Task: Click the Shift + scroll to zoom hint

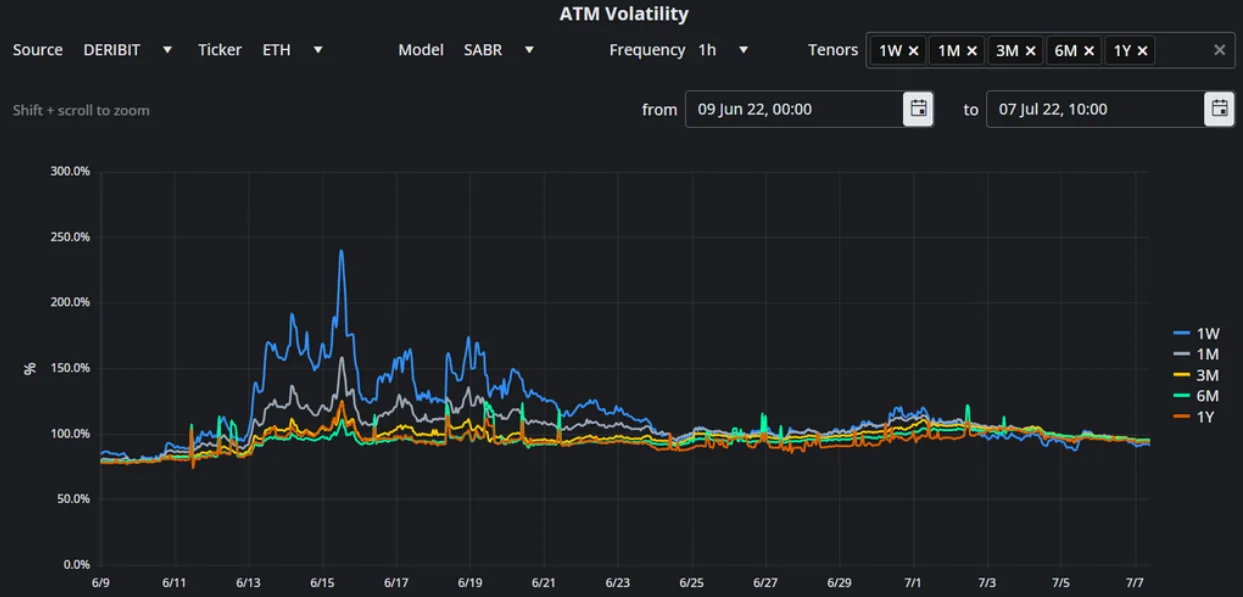Action: click(x=81, y=110)
